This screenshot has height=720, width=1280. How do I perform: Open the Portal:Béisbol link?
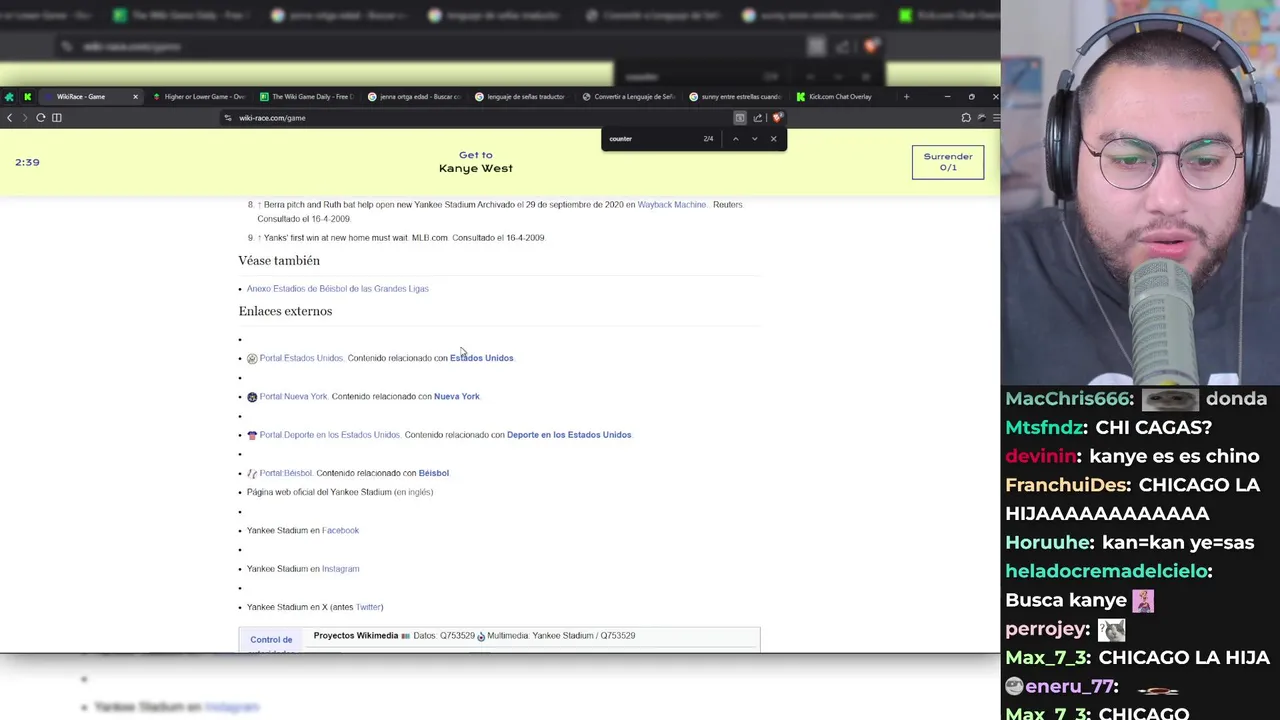tap(286, 473)
